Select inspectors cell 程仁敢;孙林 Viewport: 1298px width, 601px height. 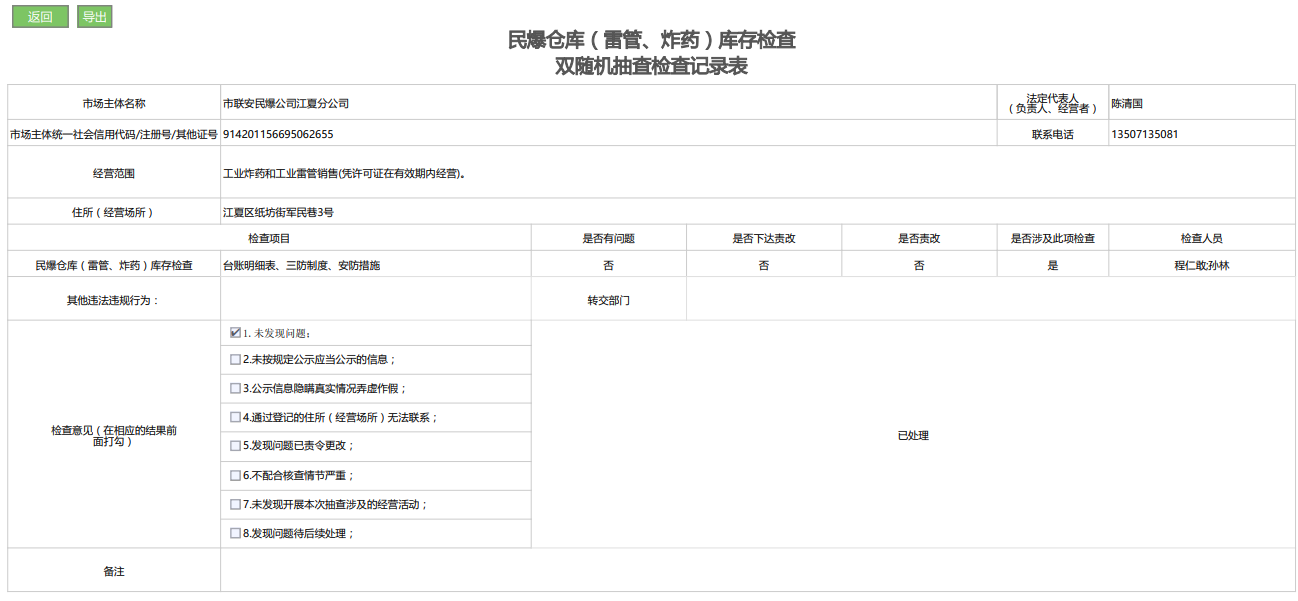point(1202,266)
